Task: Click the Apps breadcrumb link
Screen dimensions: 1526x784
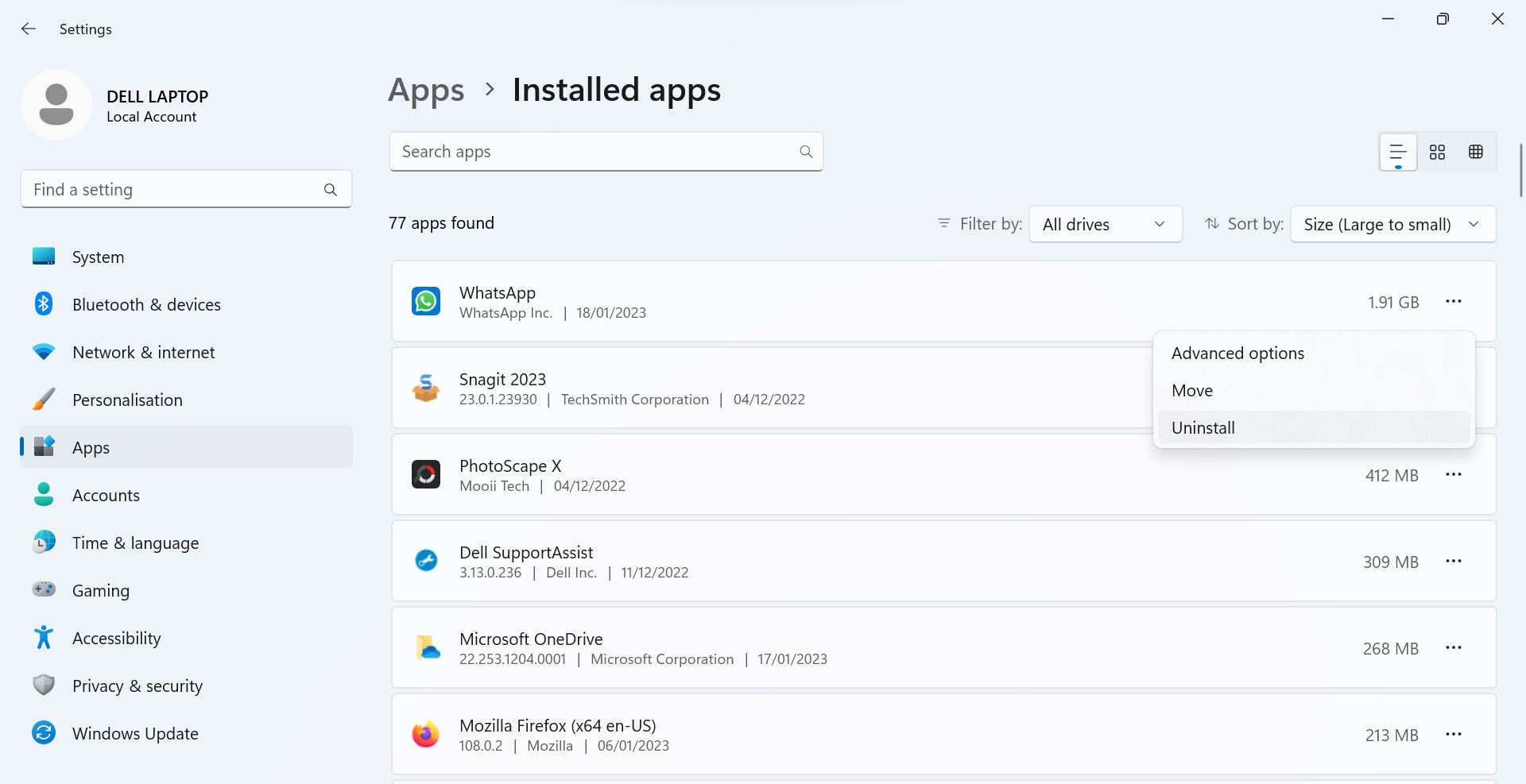Action: 426,91
